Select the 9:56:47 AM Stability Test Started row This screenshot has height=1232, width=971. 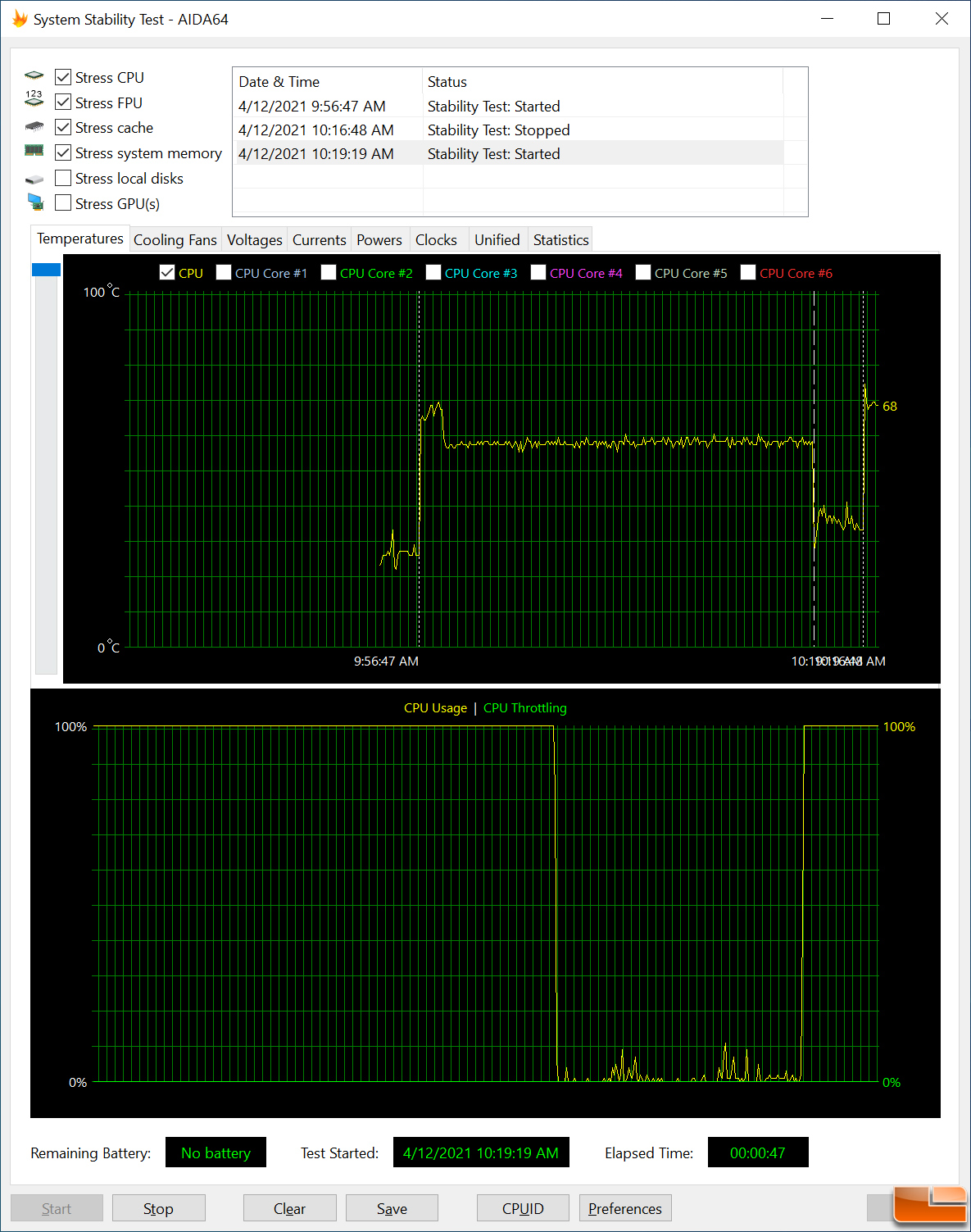[510, 106]
